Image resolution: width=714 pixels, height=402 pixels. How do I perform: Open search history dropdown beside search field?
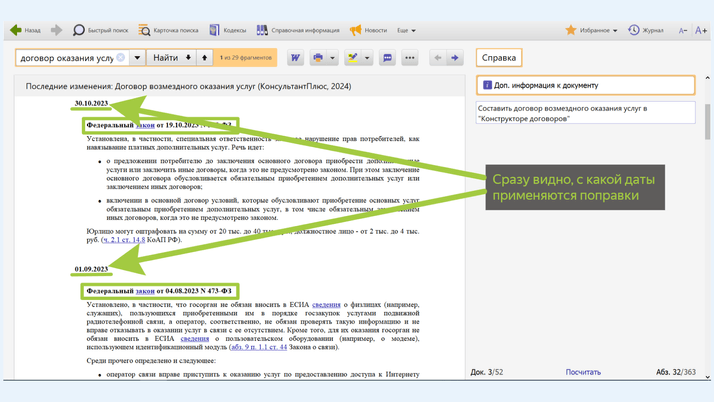click(138, 58)
